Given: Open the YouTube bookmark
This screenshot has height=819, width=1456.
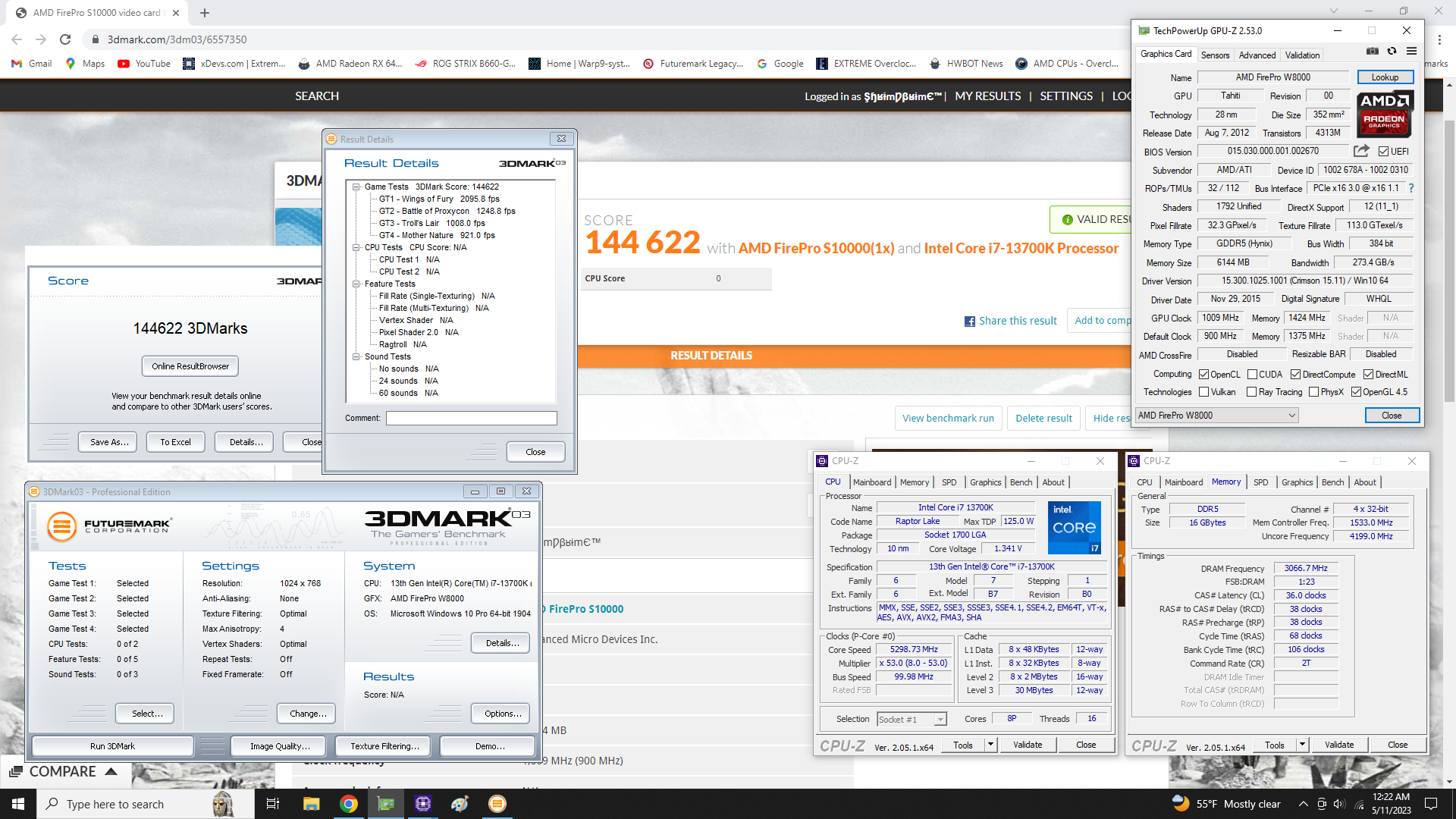Looking at the screenshot, I should 144,64.
